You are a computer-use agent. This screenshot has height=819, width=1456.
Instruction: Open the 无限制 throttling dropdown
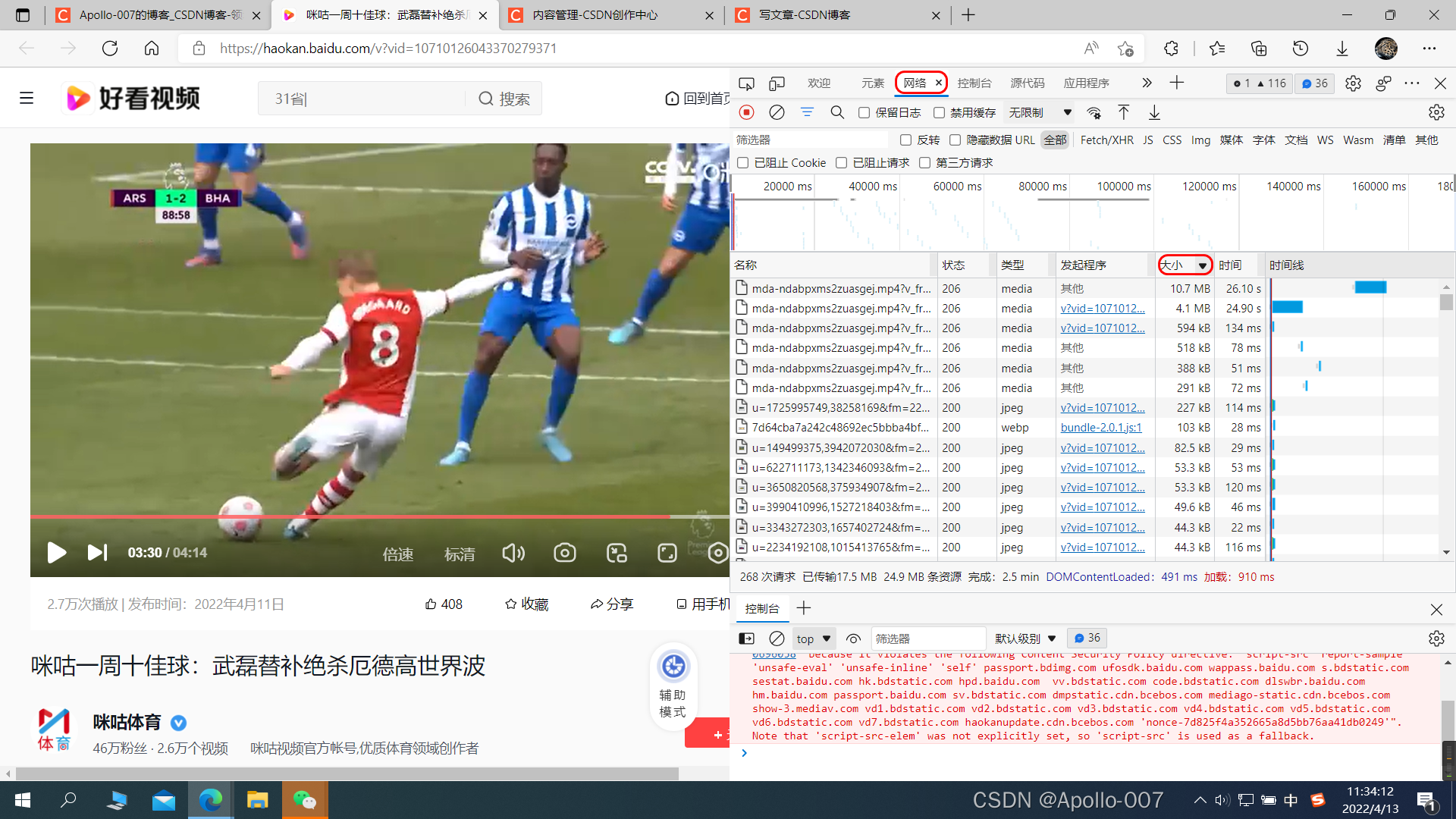[x=1040, y=112]
